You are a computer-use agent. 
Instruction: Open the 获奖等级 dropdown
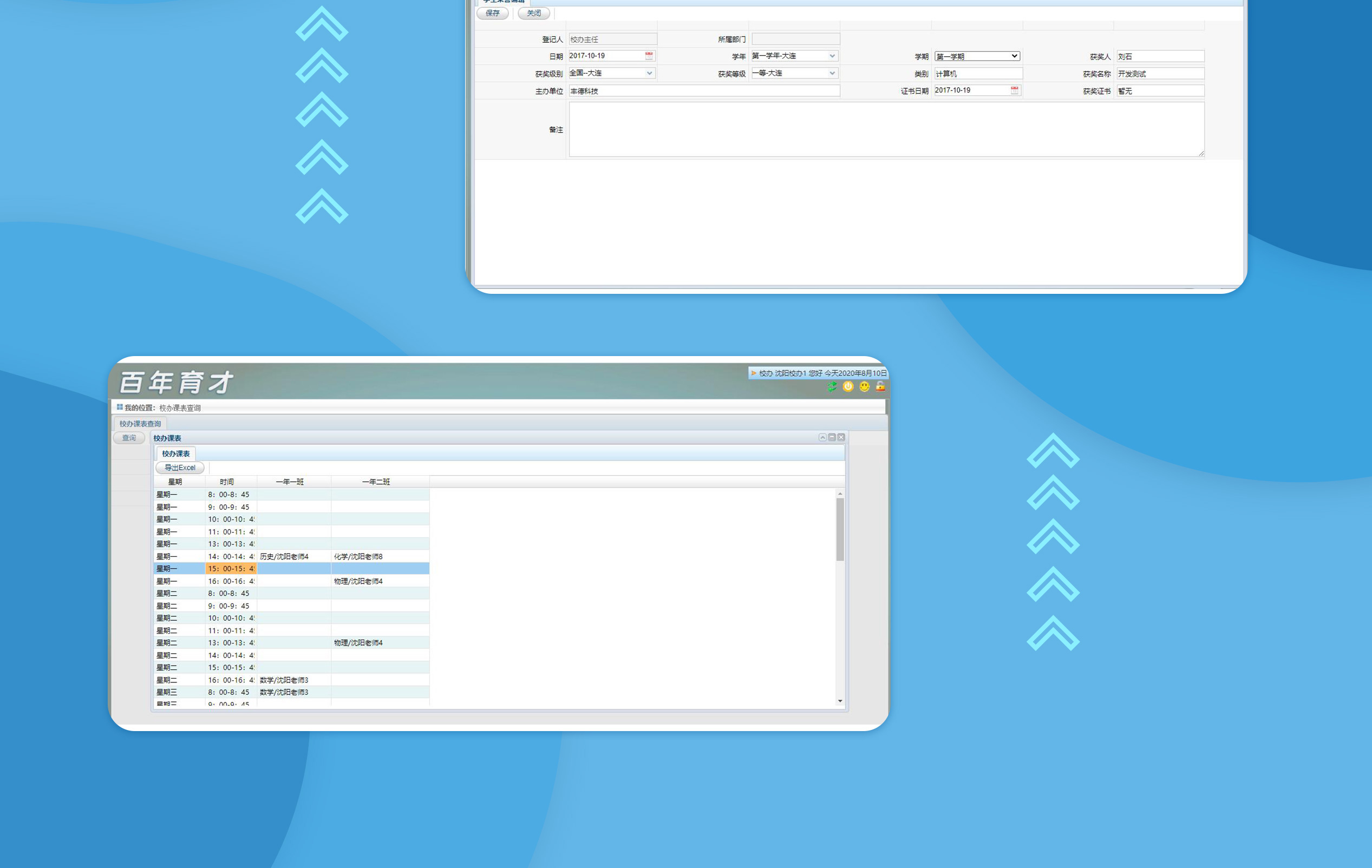pos(832,73)
